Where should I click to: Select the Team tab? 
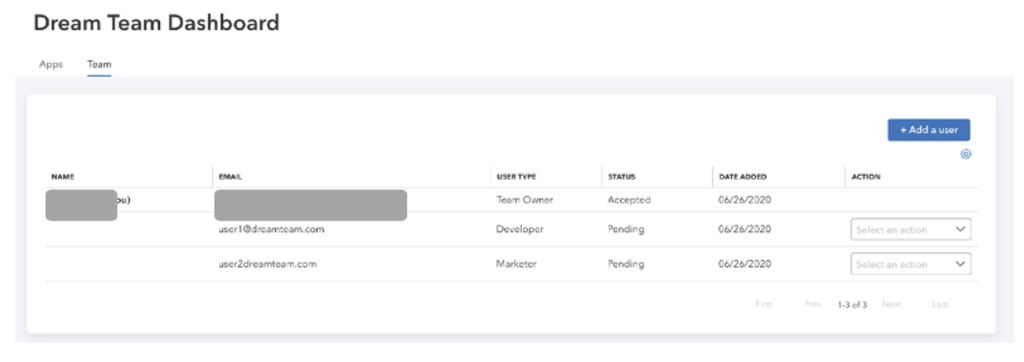click(99, 64)
